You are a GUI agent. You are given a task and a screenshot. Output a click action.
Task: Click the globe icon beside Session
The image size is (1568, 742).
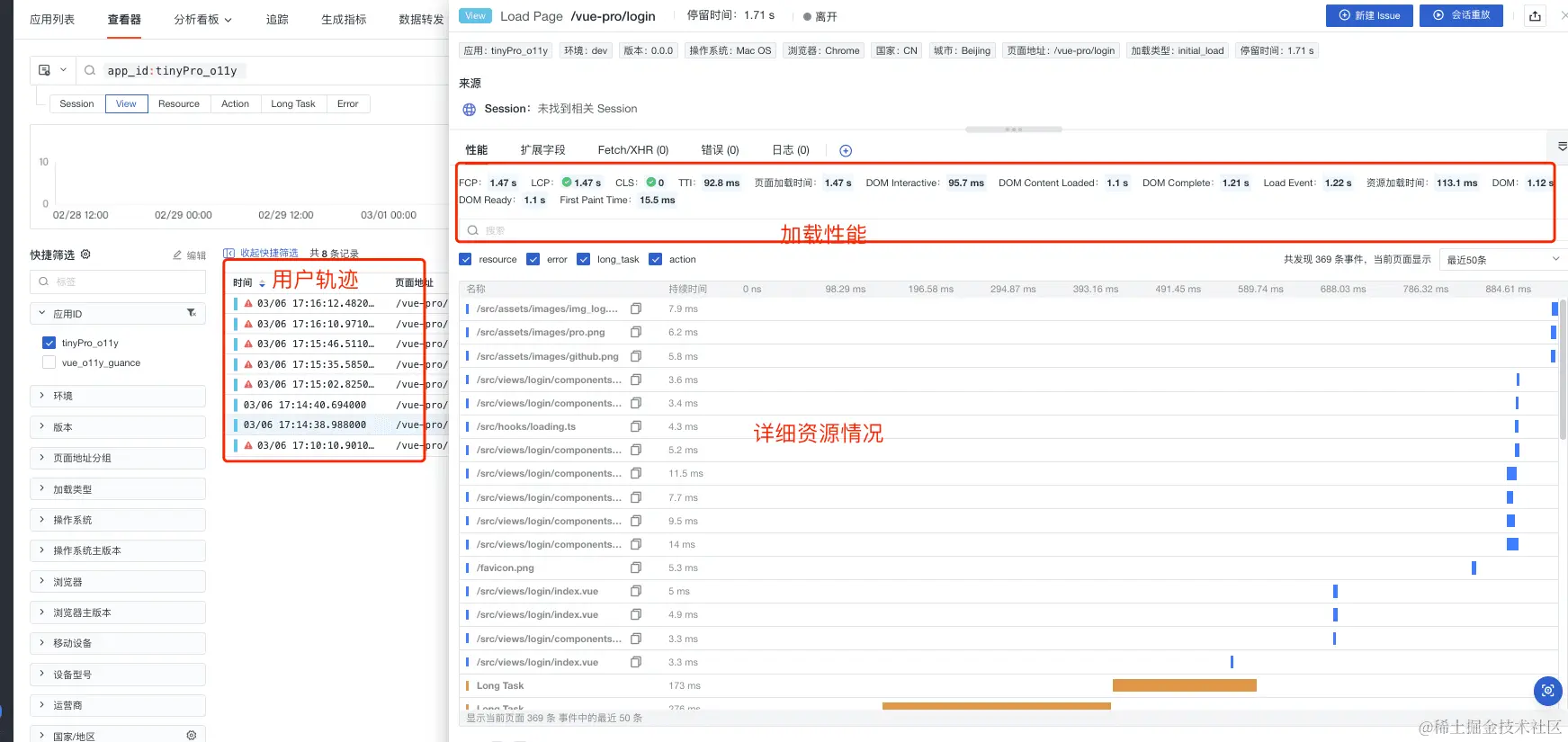coord(469,109)
